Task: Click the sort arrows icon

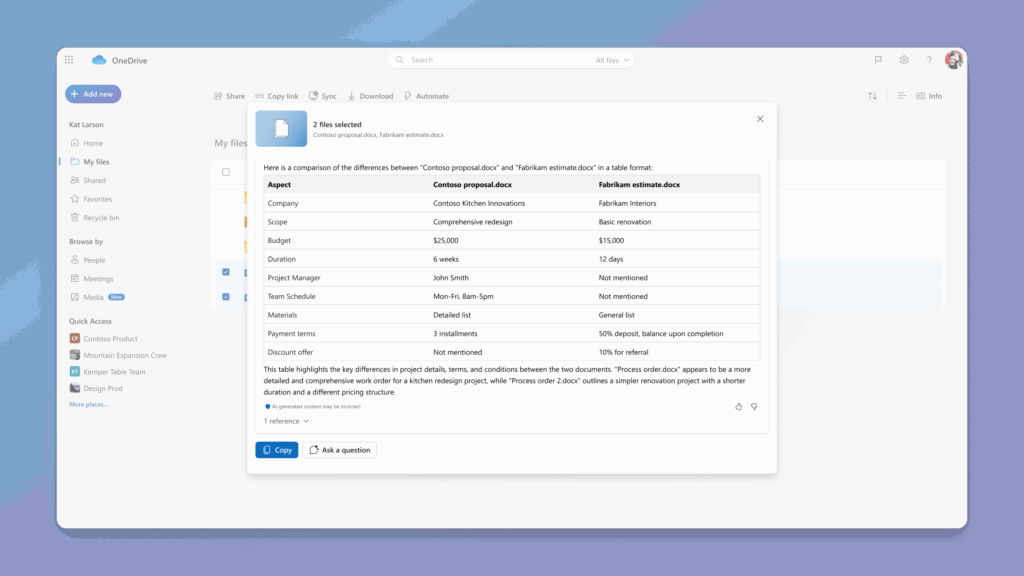Action: pos(872,96)
